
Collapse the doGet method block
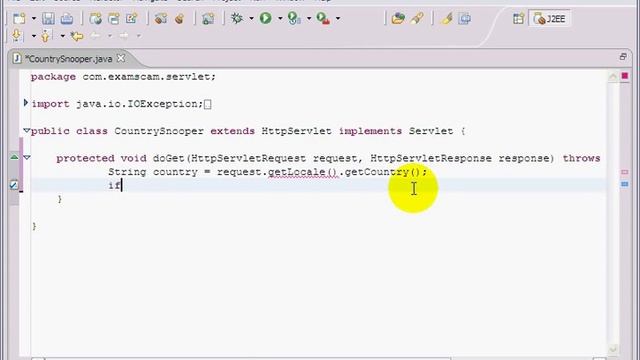[x=27, y=158]
